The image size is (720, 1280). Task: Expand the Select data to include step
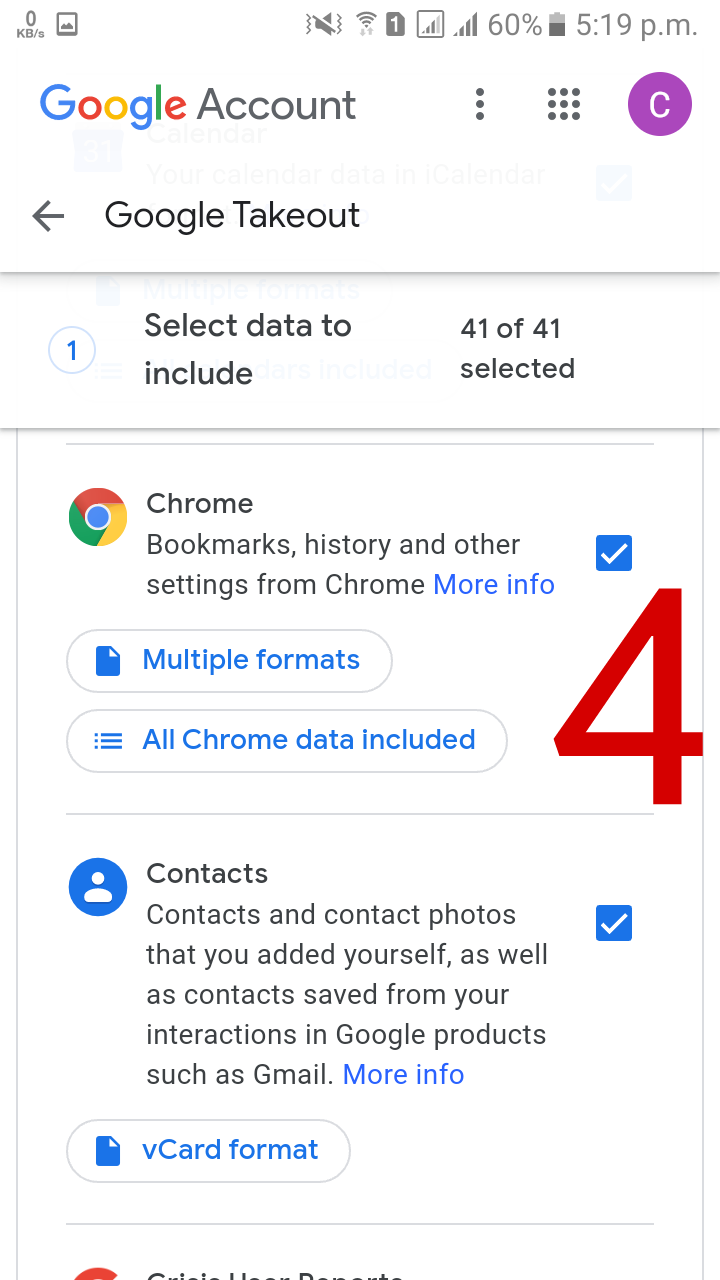click(x=248, y=349)
